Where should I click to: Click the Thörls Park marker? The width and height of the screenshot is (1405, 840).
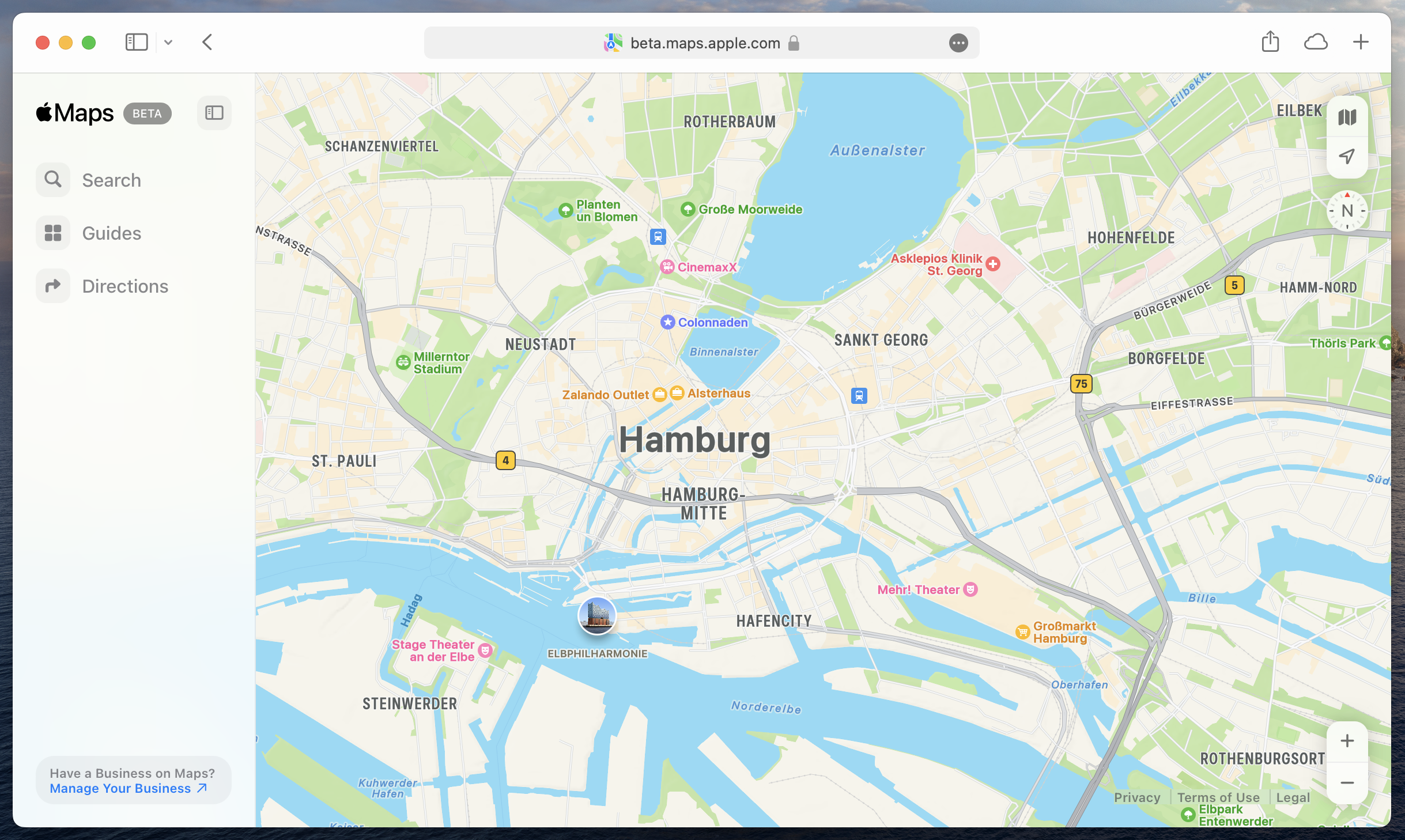[x=1385, y=343]
